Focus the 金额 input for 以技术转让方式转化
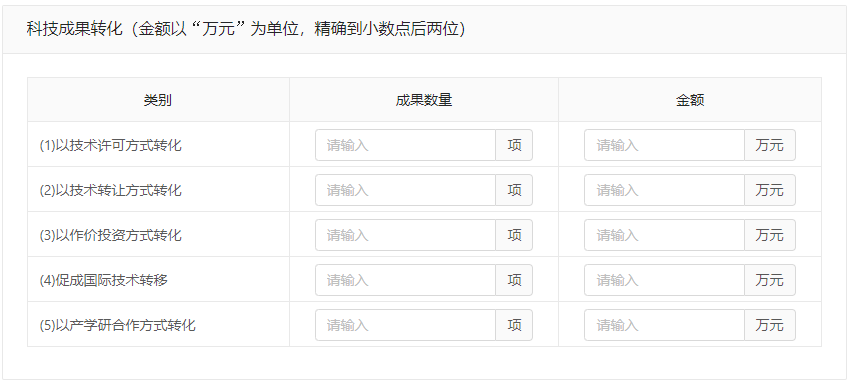Viewport: 849px width, 383px height. (x=664, y=190)
